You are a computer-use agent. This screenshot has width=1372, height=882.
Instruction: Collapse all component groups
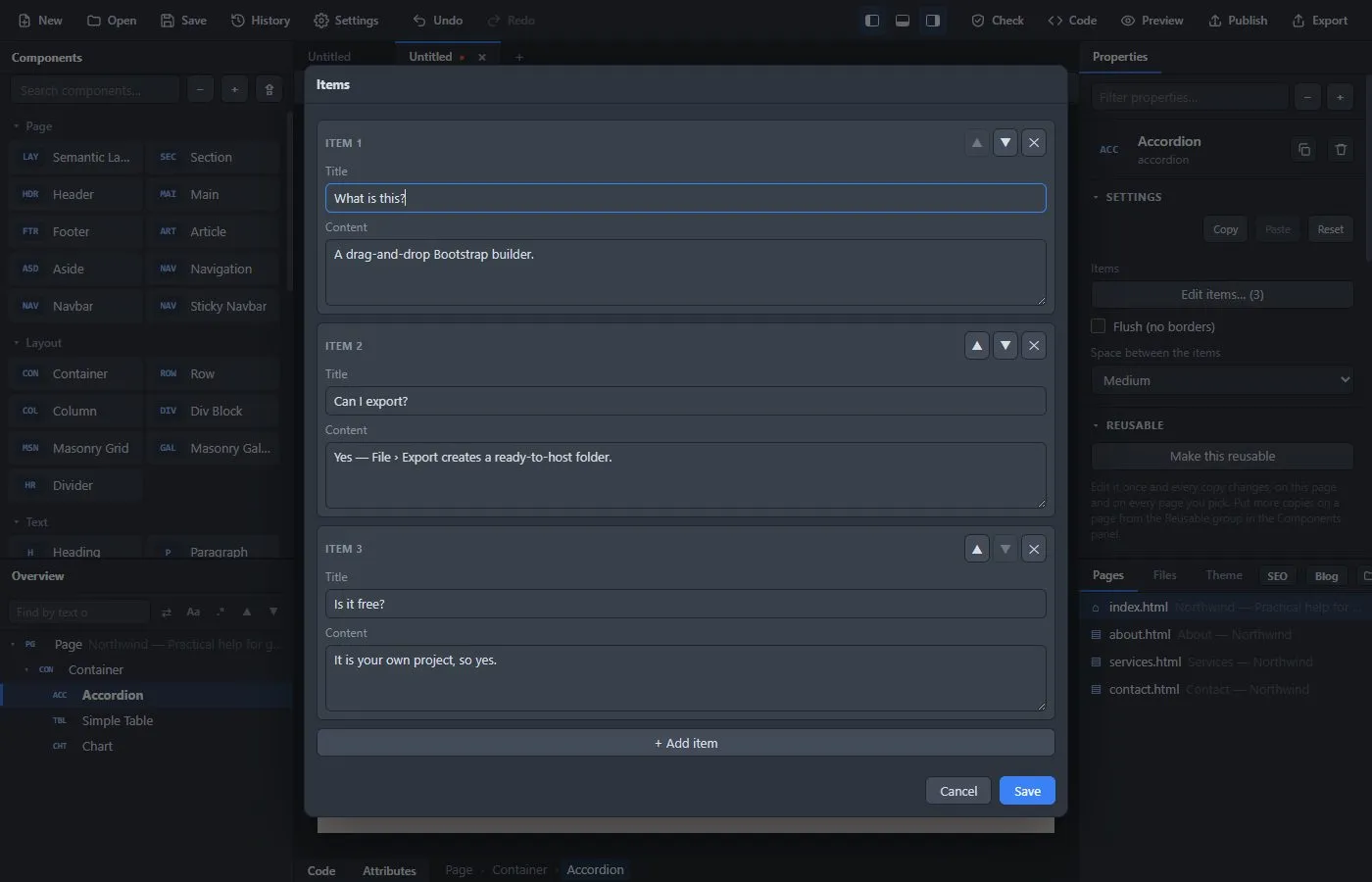tap(200, 90)
